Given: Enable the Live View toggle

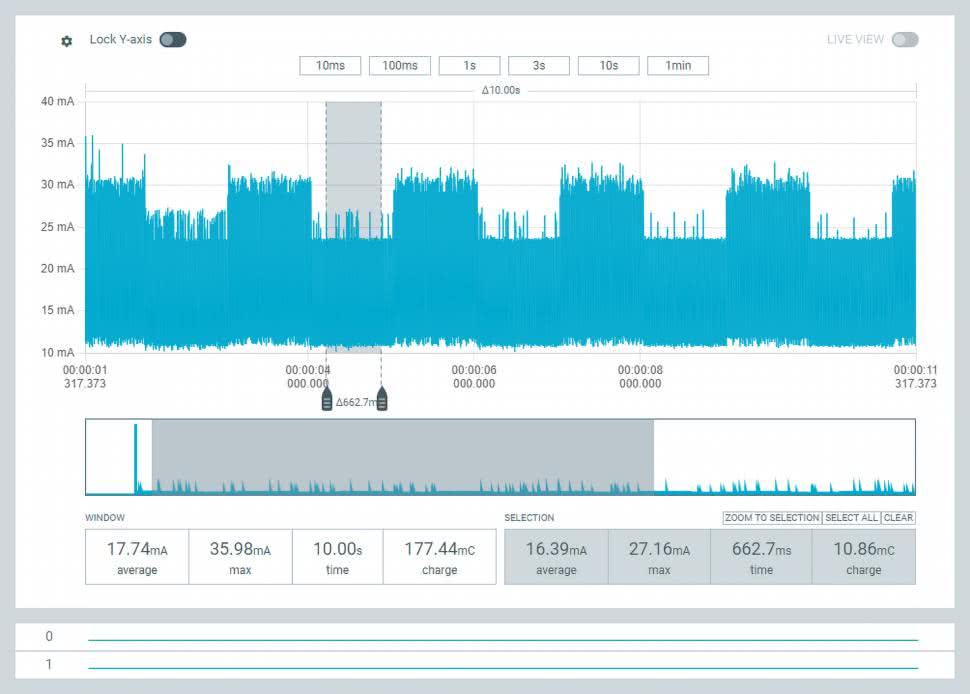Looking at the screenshot, I should coord(904,40).
